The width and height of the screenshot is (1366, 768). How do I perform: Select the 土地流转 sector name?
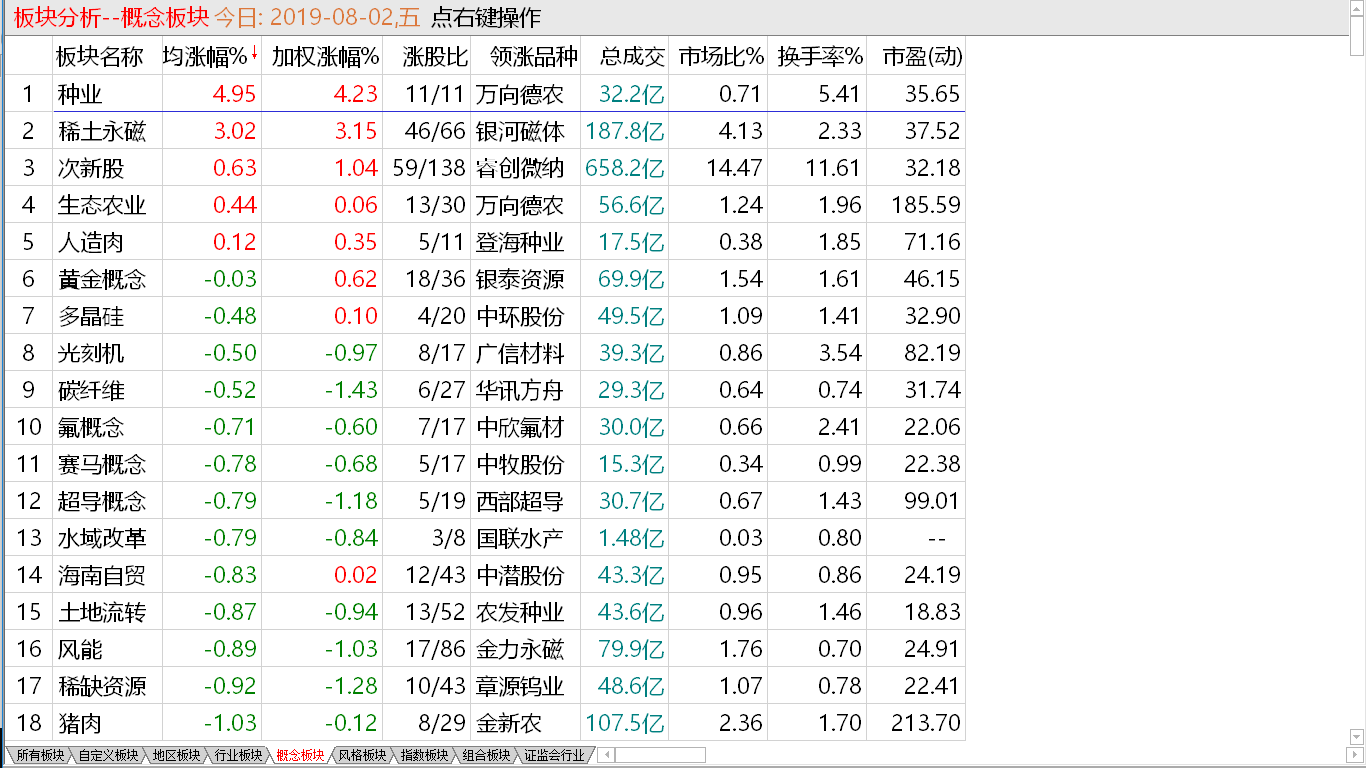102,612
